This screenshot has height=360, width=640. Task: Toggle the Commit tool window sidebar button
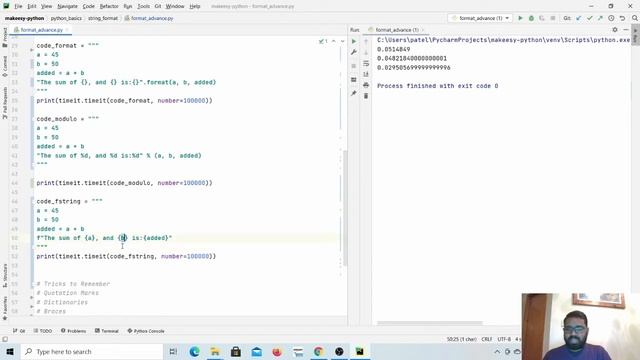(x=5, y=66)
